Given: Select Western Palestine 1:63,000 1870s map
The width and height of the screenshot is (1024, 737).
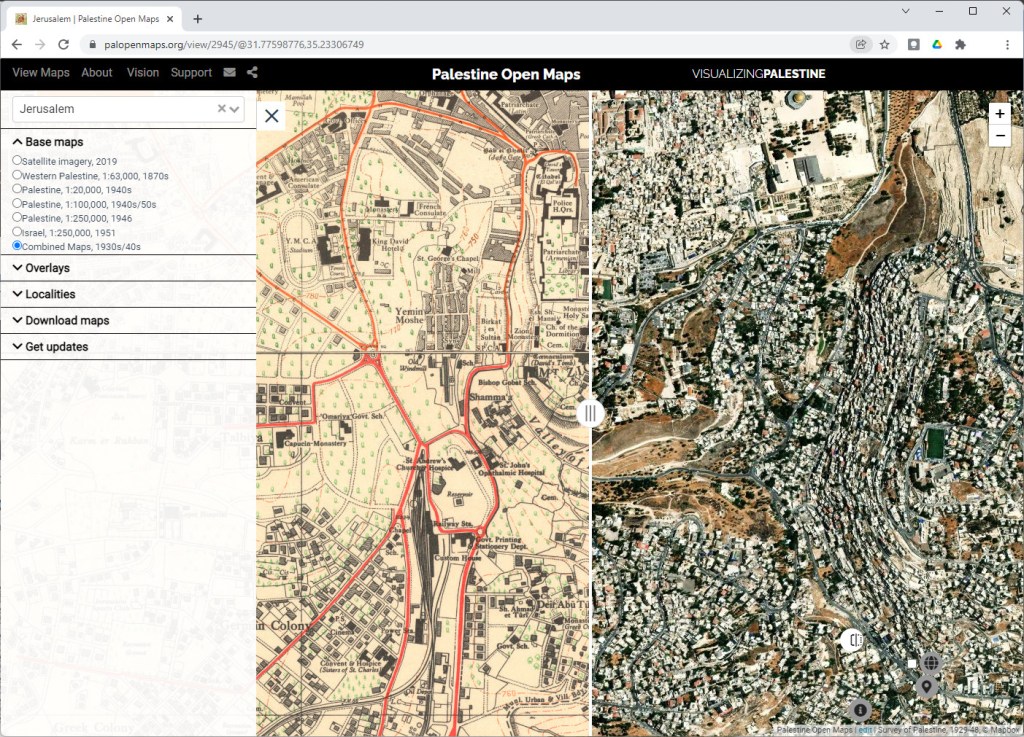Looking at the screenshot, I should tap(17, 174).
